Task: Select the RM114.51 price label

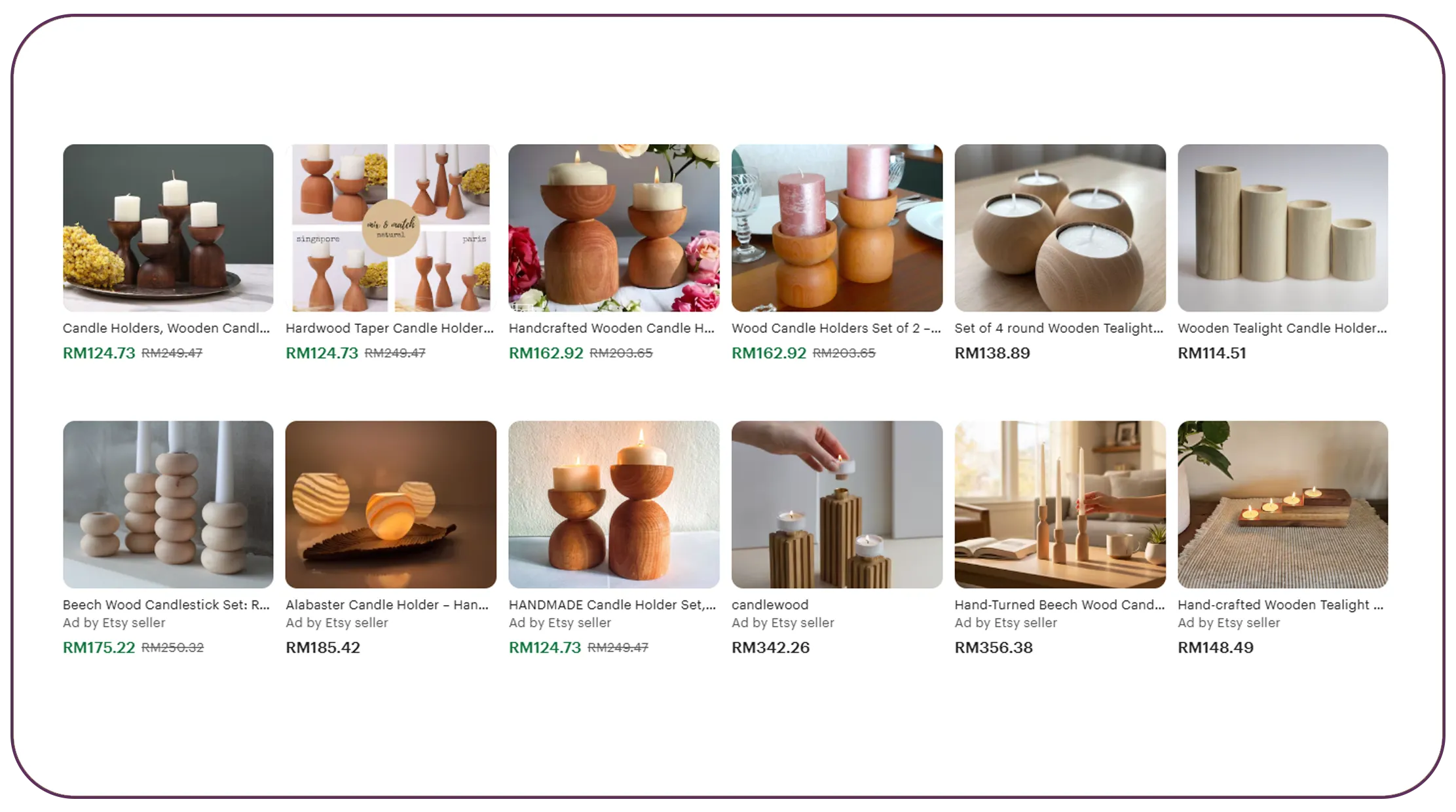Action: [x=1212, y=353]
